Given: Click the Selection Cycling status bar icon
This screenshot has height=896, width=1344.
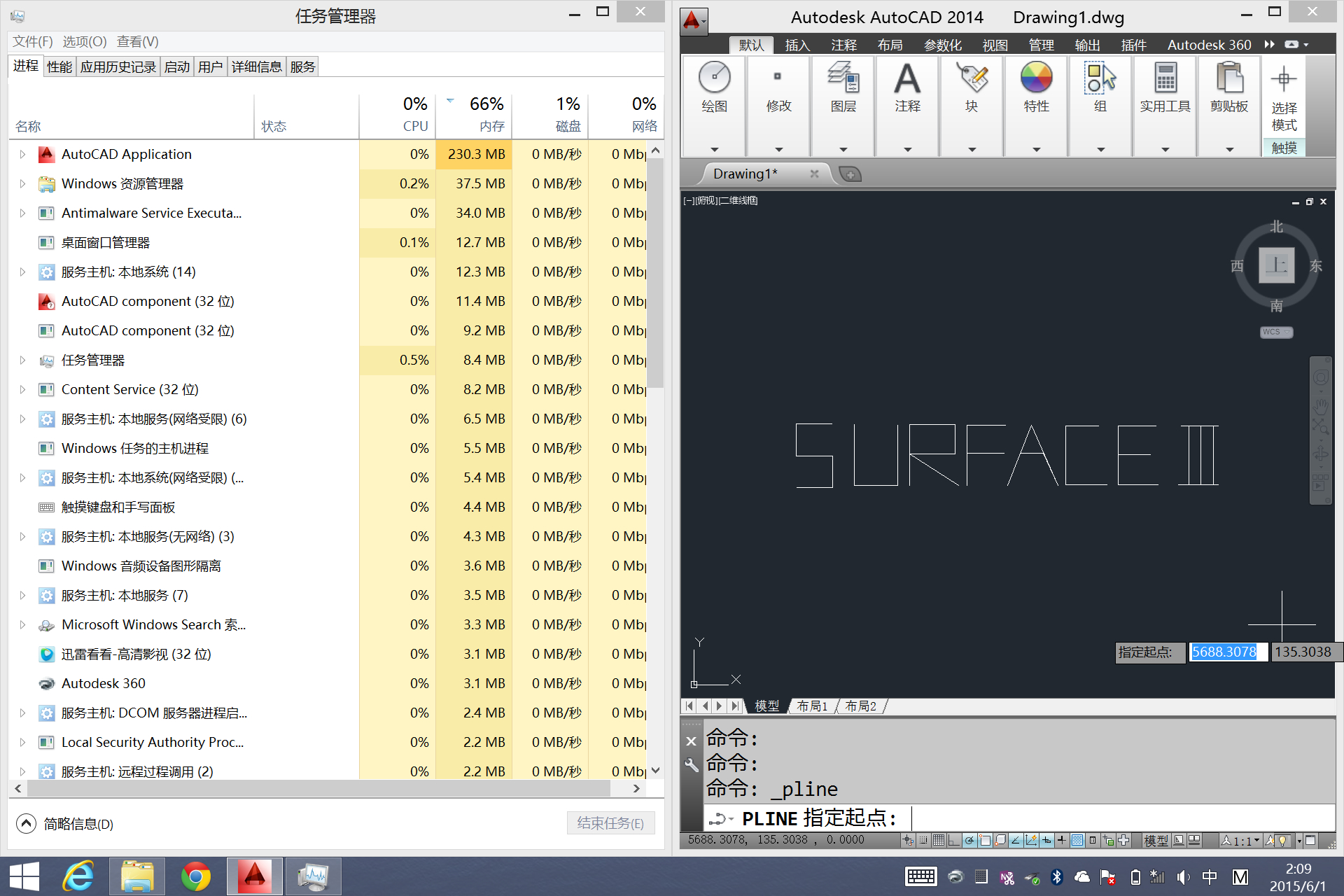Looking at the screenshot, I should tap(1108, 841).
